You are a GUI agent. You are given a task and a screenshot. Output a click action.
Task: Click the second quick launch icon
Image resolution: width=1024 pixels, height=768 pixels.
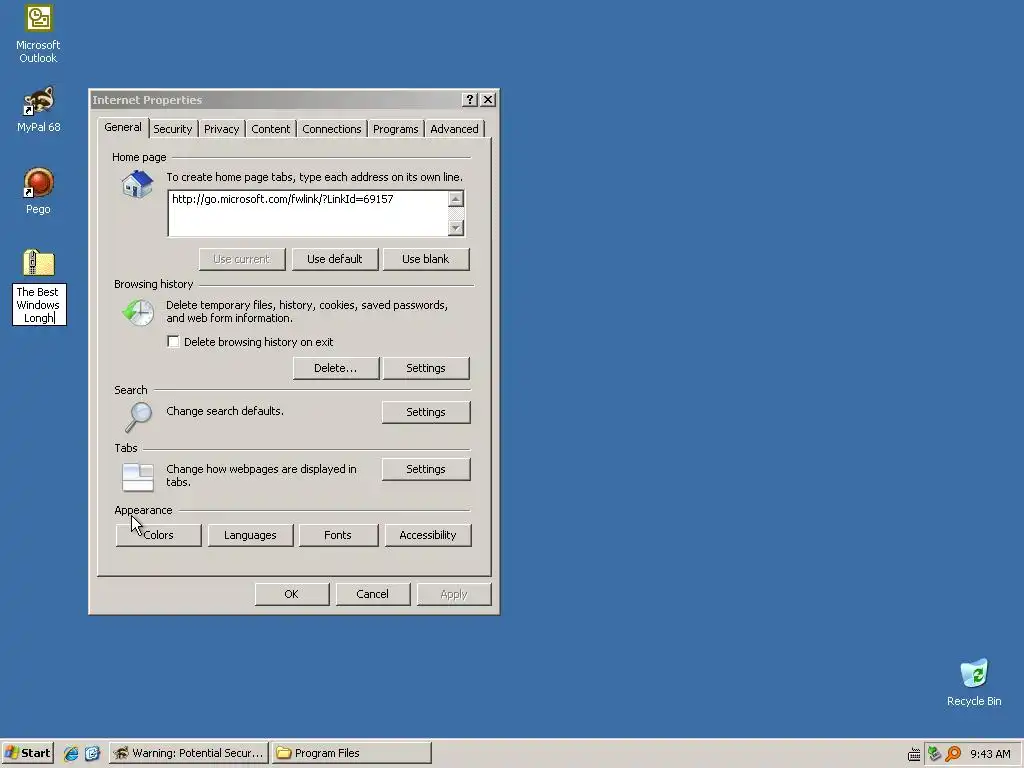click(x=92, y=753)
